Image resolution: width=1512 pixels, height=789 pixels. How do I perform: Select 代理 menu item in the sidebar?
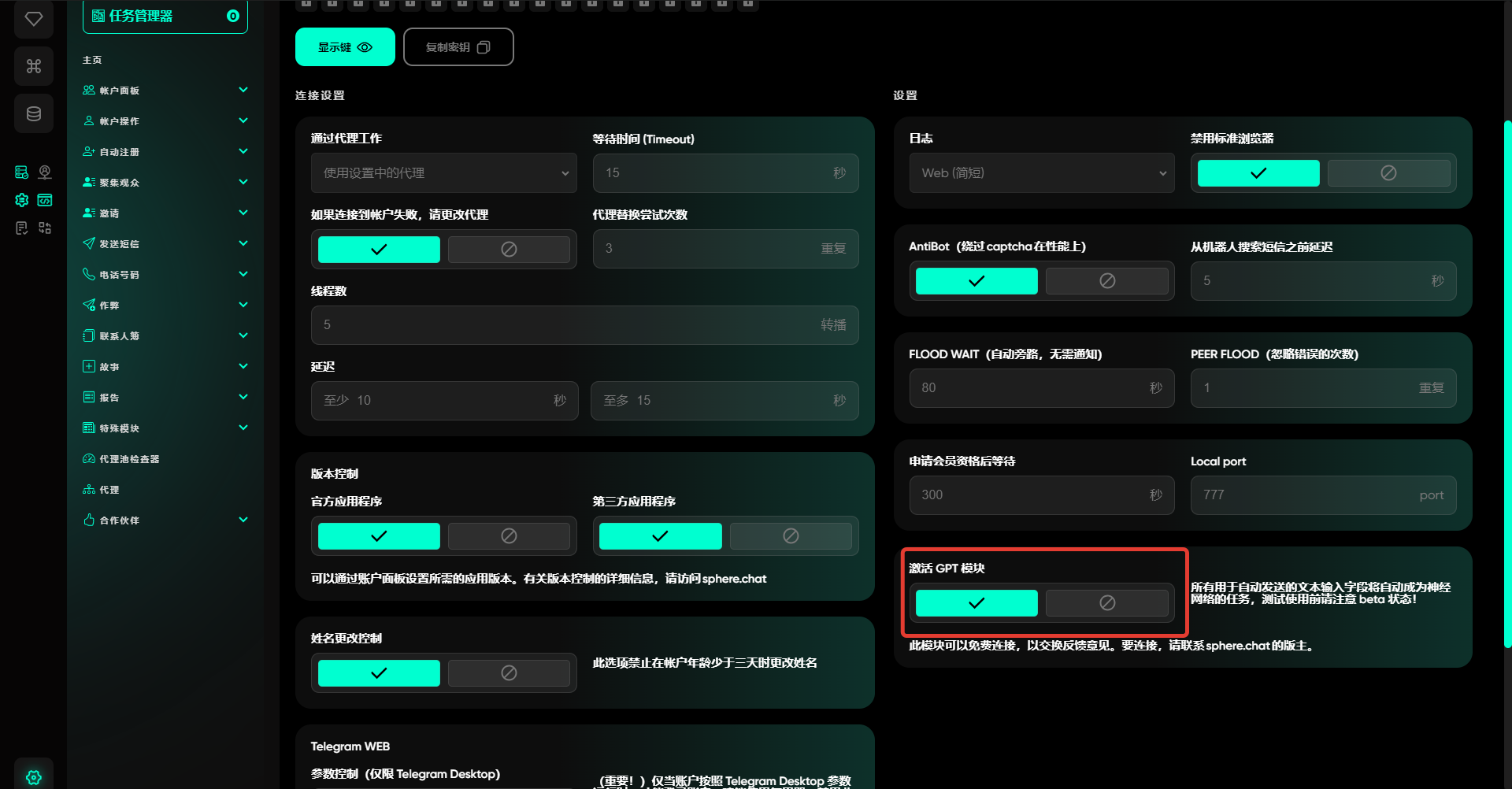[x=109, y=490]
